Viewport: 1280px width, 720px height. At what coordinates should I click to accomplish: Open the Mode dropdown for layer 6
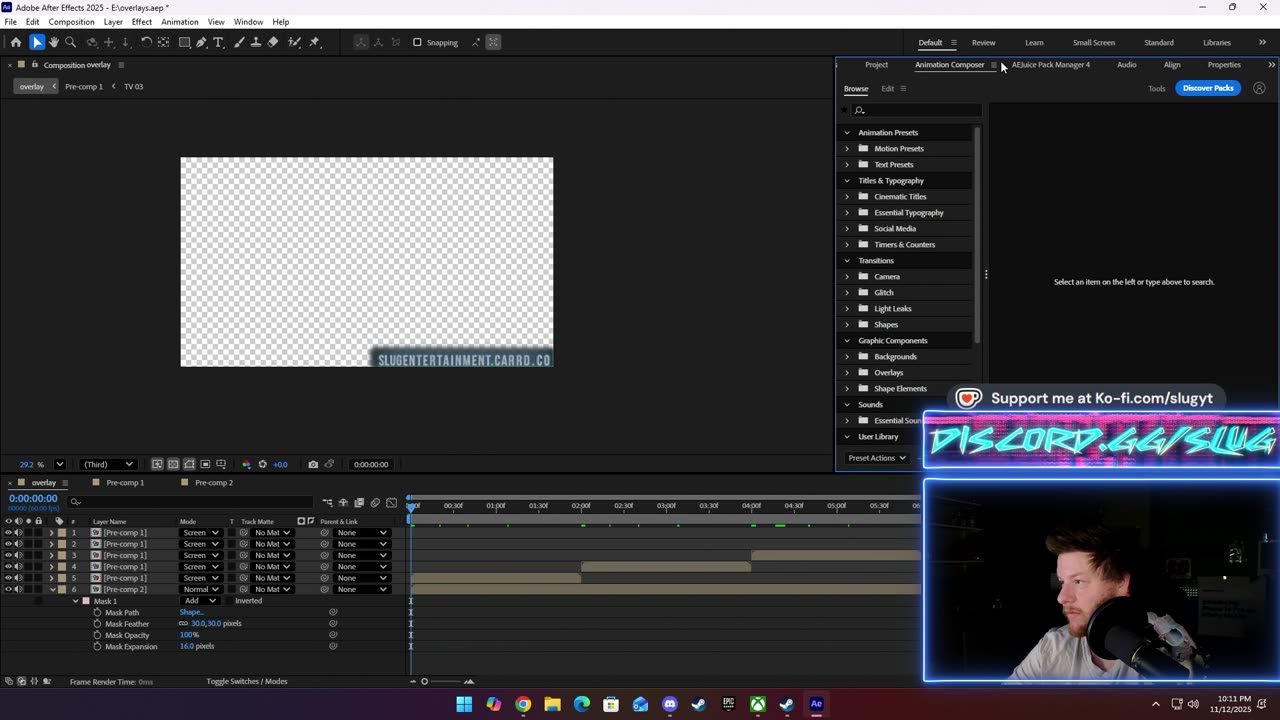200,589
